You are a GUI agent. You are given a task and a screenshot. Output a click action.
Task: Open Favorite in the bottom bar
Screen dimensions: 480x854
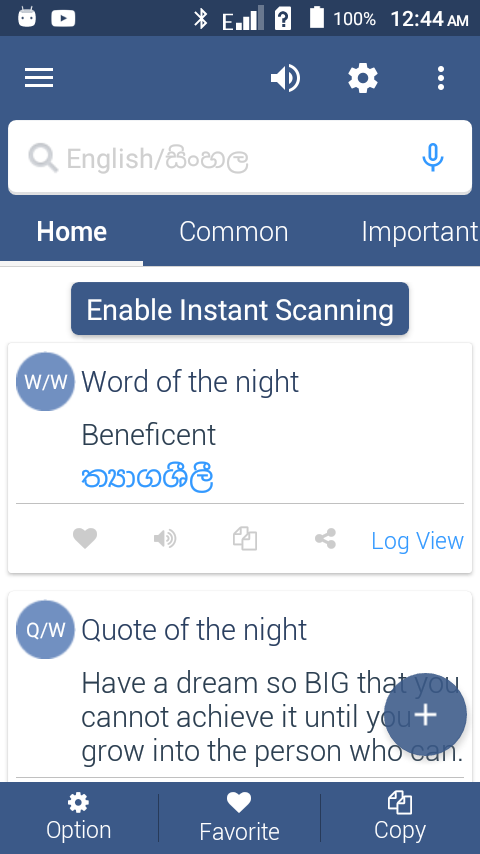[239, 817]
